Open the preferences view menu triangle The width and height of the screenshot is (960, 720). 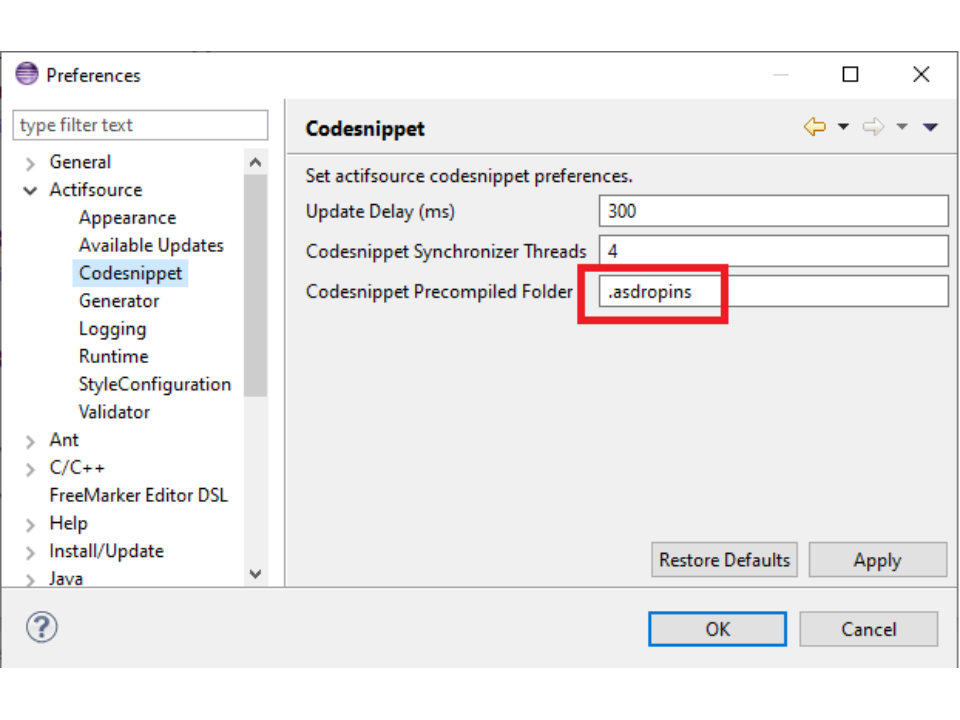(930, 127)
